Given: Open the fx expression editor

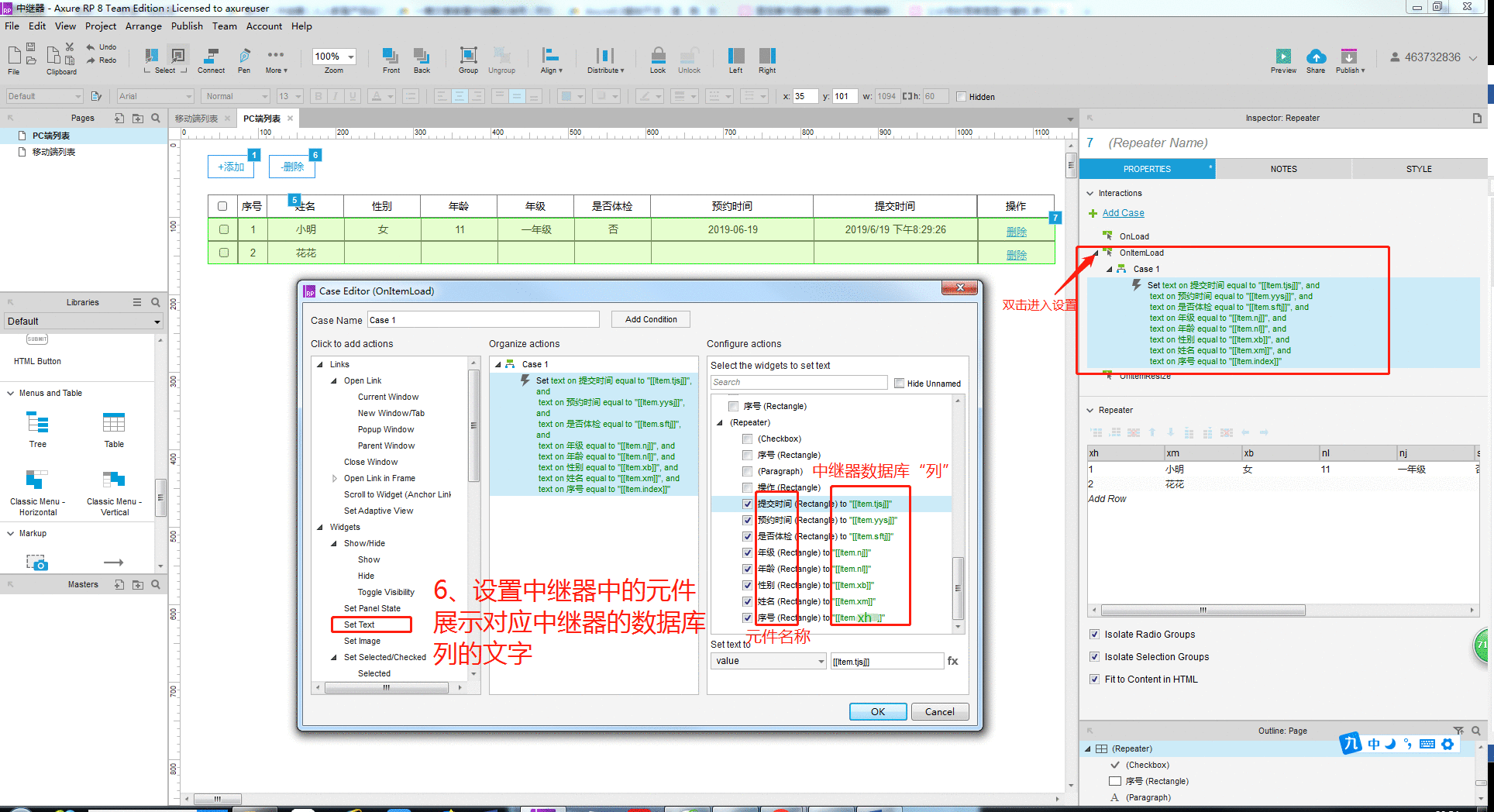Looking at the screenshot, I should [x=952, y=661].
